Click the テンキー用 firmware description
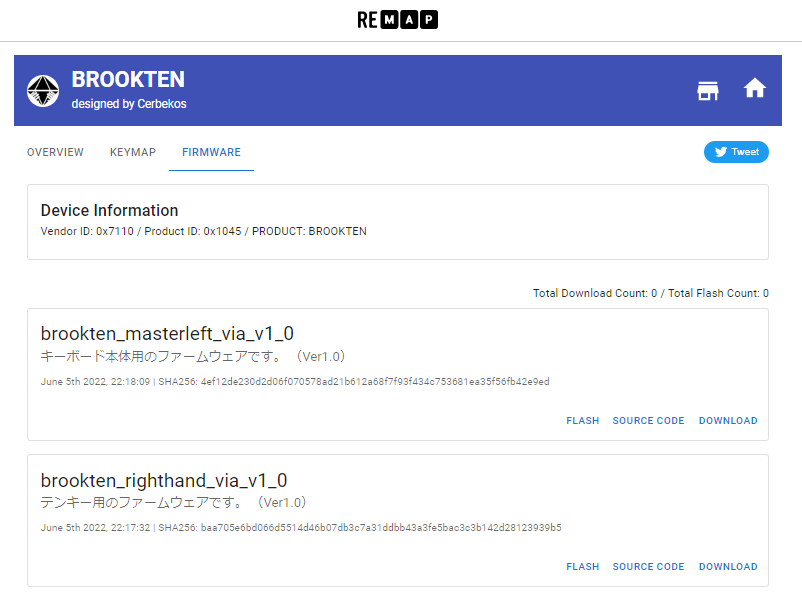The width and height of the screenshot is (802, 615). [x=173, y=502]
